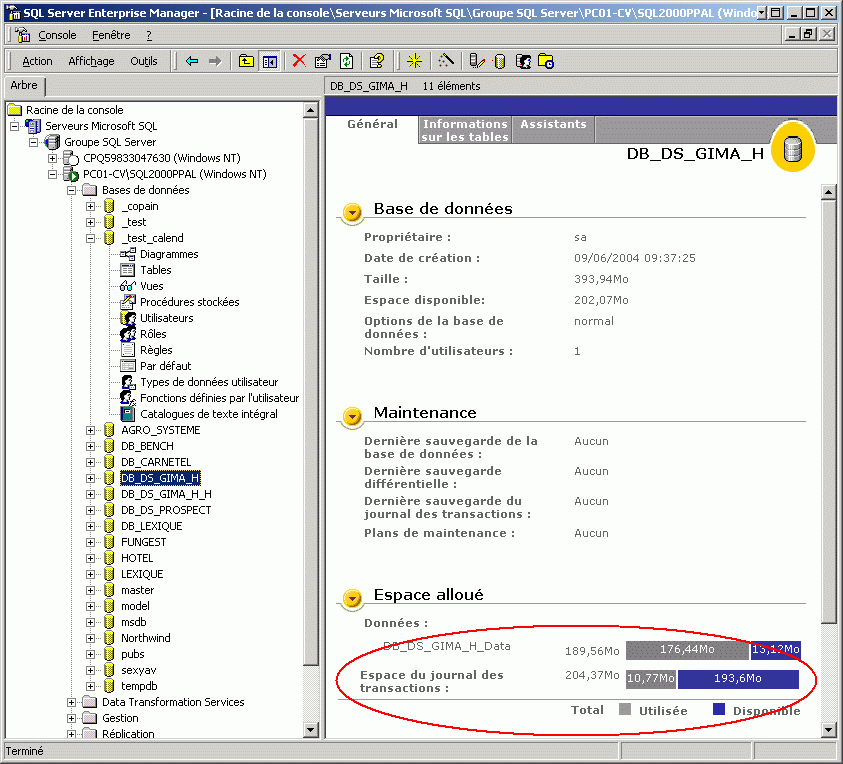Click the red Delete X toolbar icon
Viewport: 843px width, 764px height.
[x=298, y=61]
